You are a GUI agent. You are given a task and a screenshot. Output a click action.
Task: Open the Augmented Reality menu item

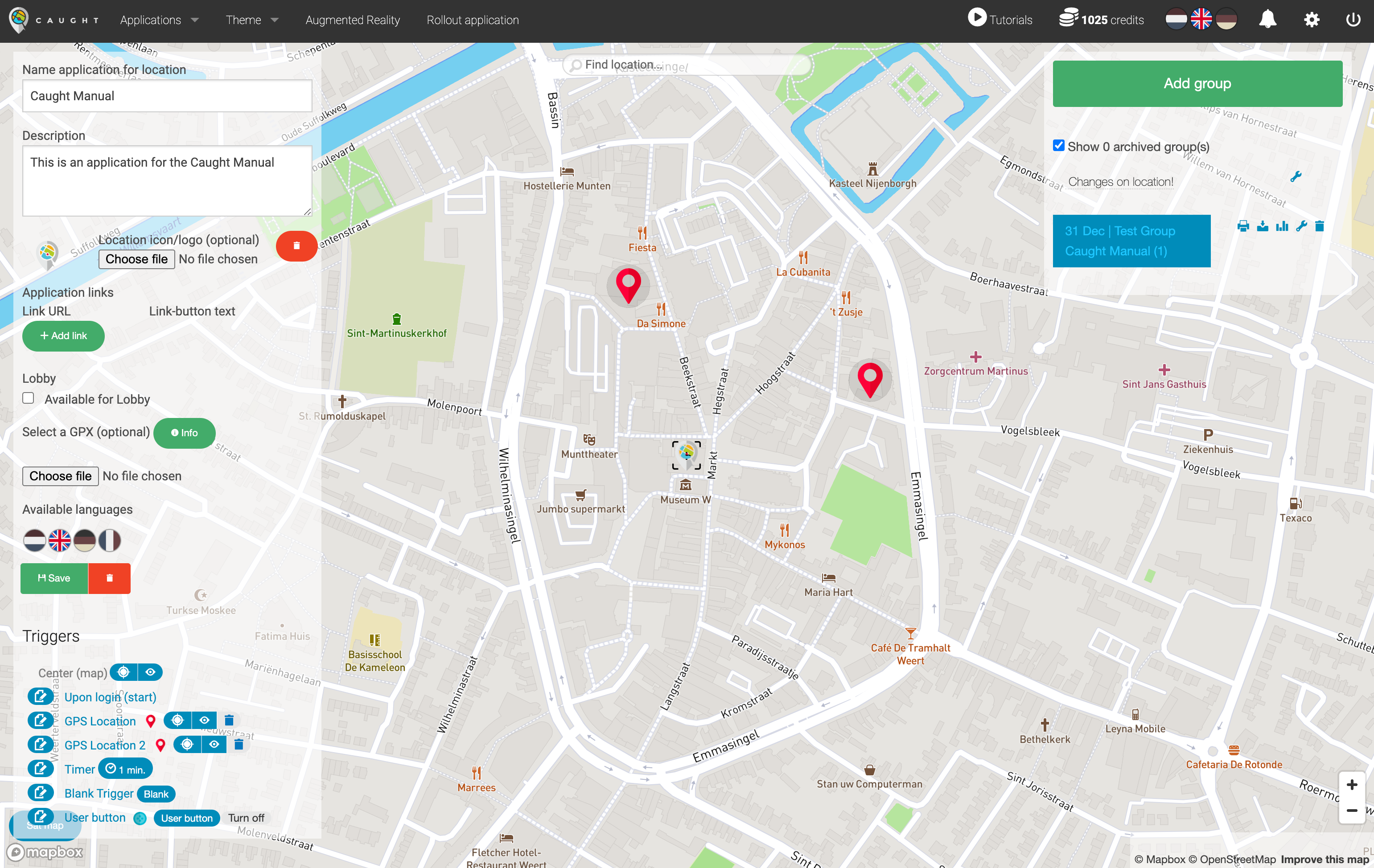click(x=352, y=20)
